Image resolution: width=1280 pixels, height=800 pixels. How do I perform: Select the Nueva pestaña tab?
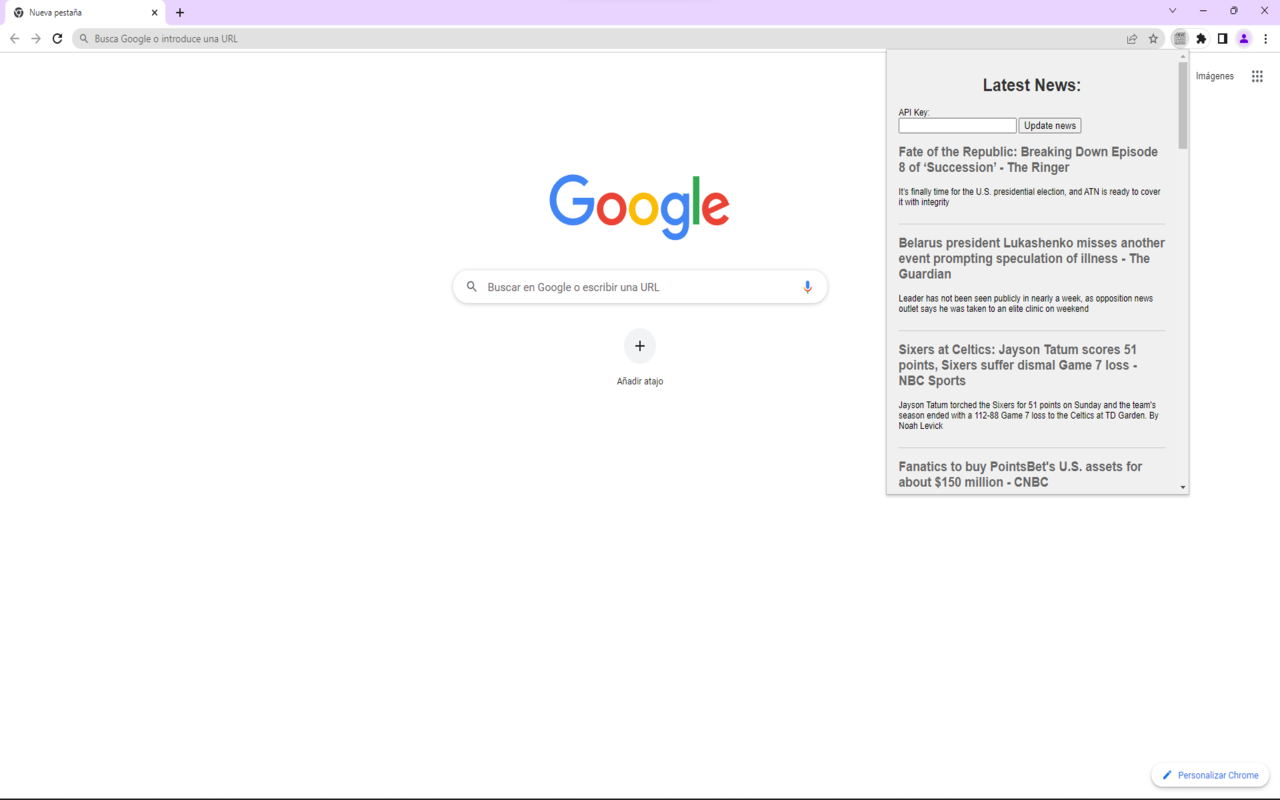point(84,13)
